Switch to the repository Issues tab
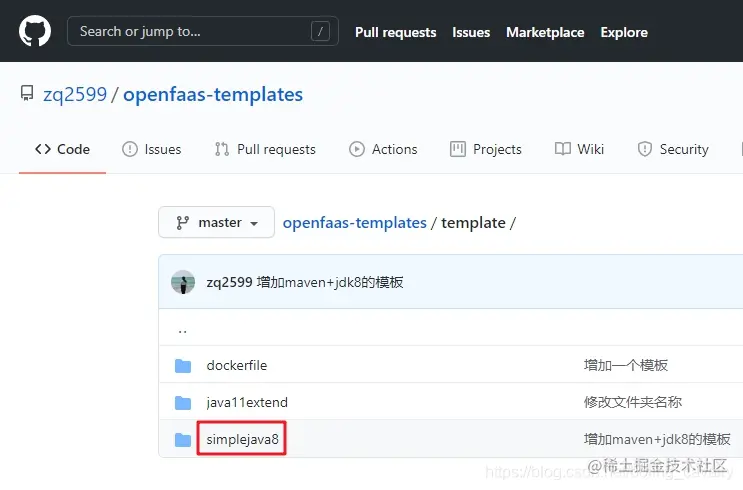The image size is (743, 490). coord(152,149)
